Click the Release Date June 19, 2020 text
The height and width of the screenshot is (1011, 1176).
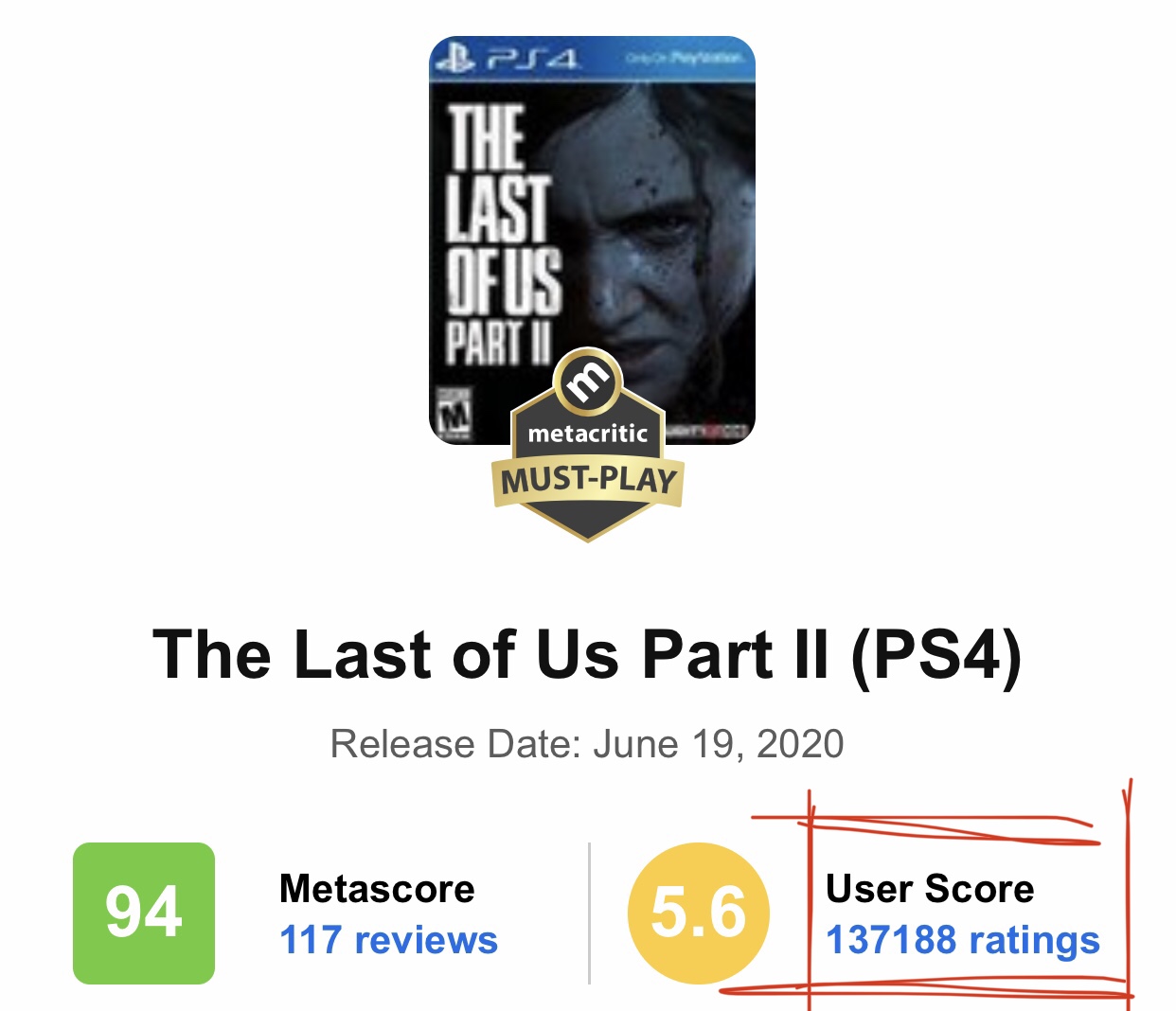(x=587, y=744)
